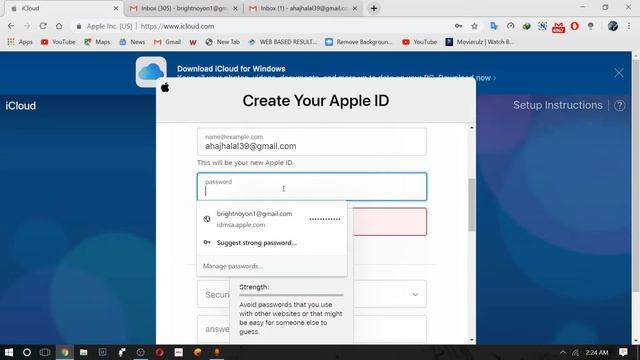Viewport: 640px width, 360px height.
Task: Click the form's vertical scrollbar thumb
Action: coord(471,205)
